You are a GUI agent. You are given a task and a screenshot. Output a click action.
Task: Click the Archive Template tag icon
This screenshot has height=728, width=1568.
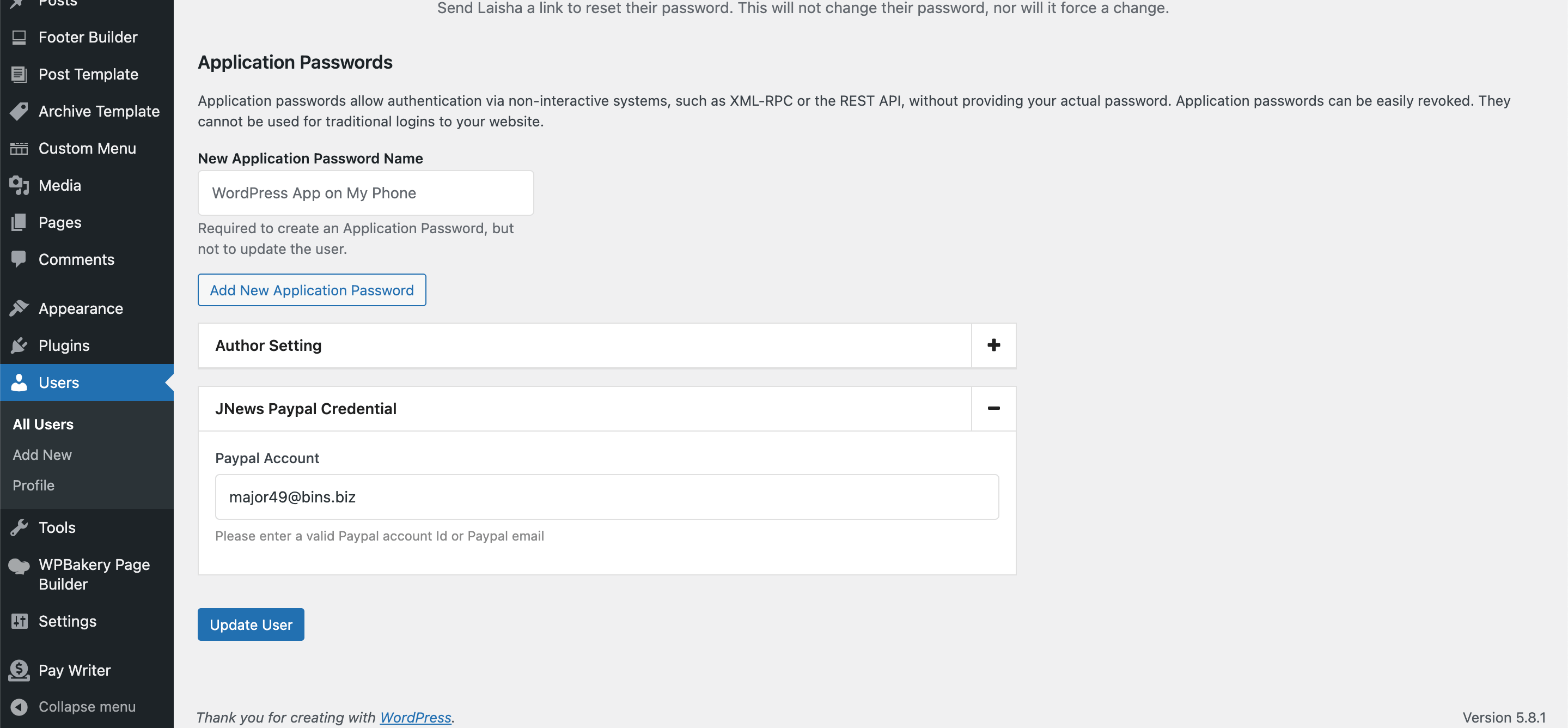(19, 112)
